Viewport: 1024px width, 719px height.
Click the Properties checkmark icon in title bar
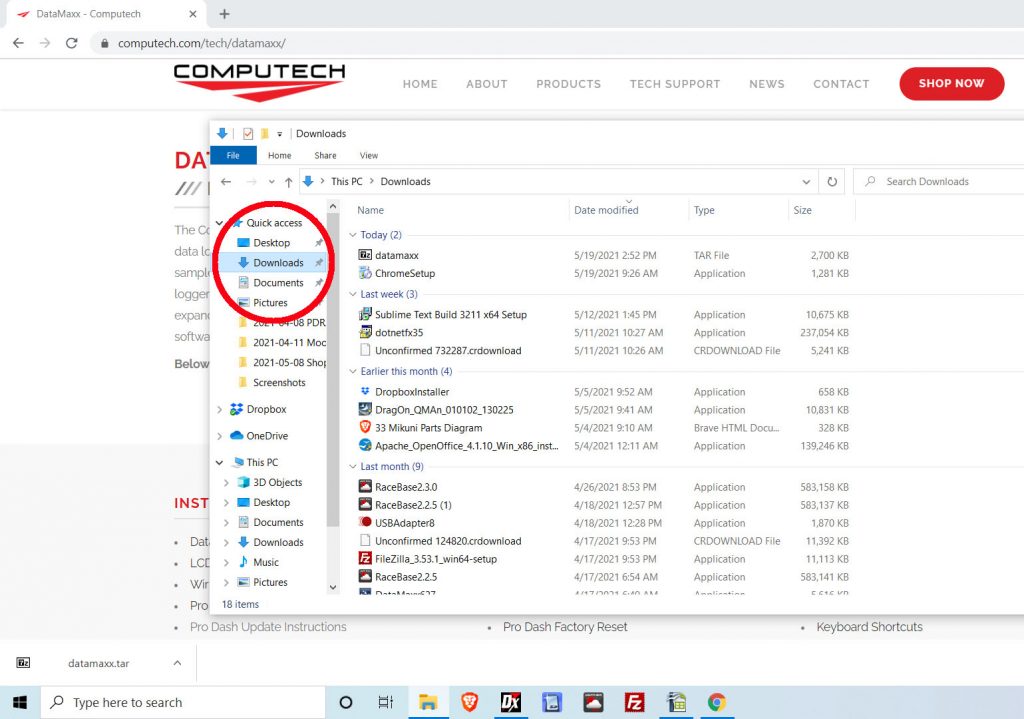(x=248, y=134)
